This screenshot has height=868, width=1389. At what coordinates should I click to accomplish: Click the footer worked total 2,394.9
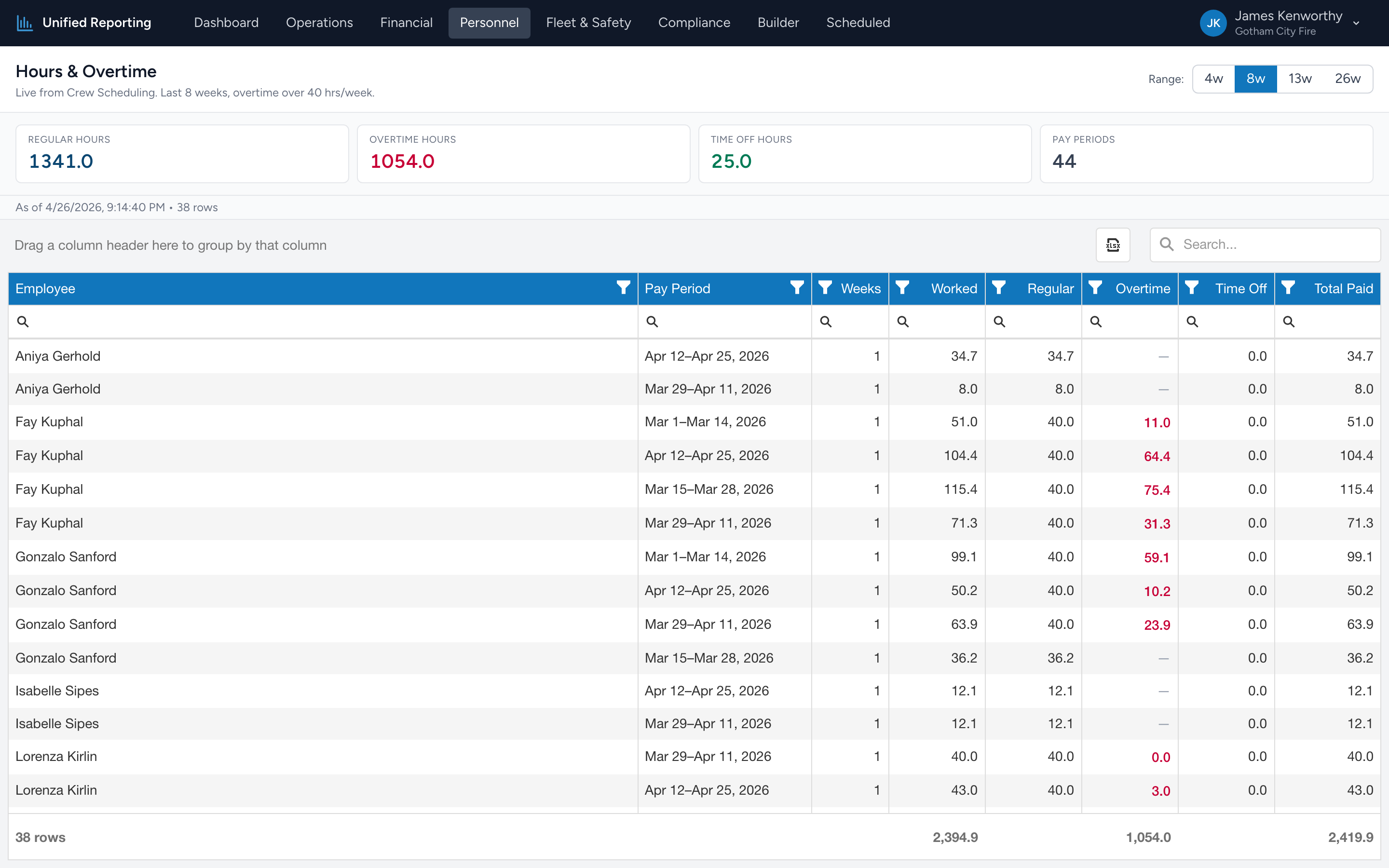[955, 838]
